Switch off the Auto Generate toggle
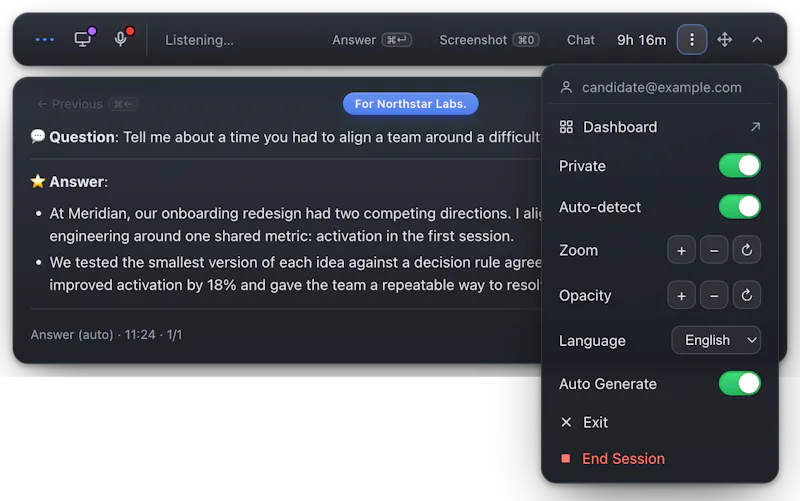The width and height of the screenshot is (800, 501). pos(739,384)
